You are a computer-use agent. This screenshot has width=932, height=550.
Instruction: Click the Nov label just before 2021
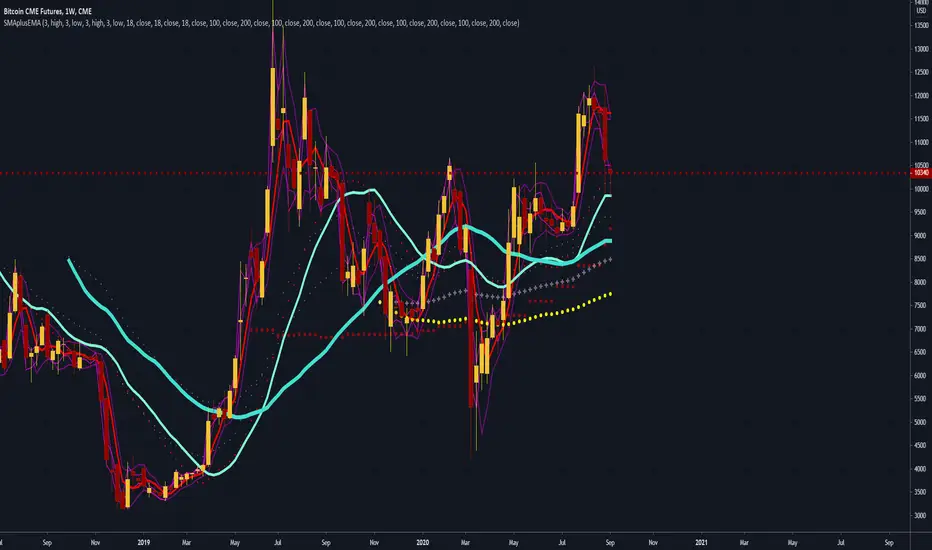653,543
